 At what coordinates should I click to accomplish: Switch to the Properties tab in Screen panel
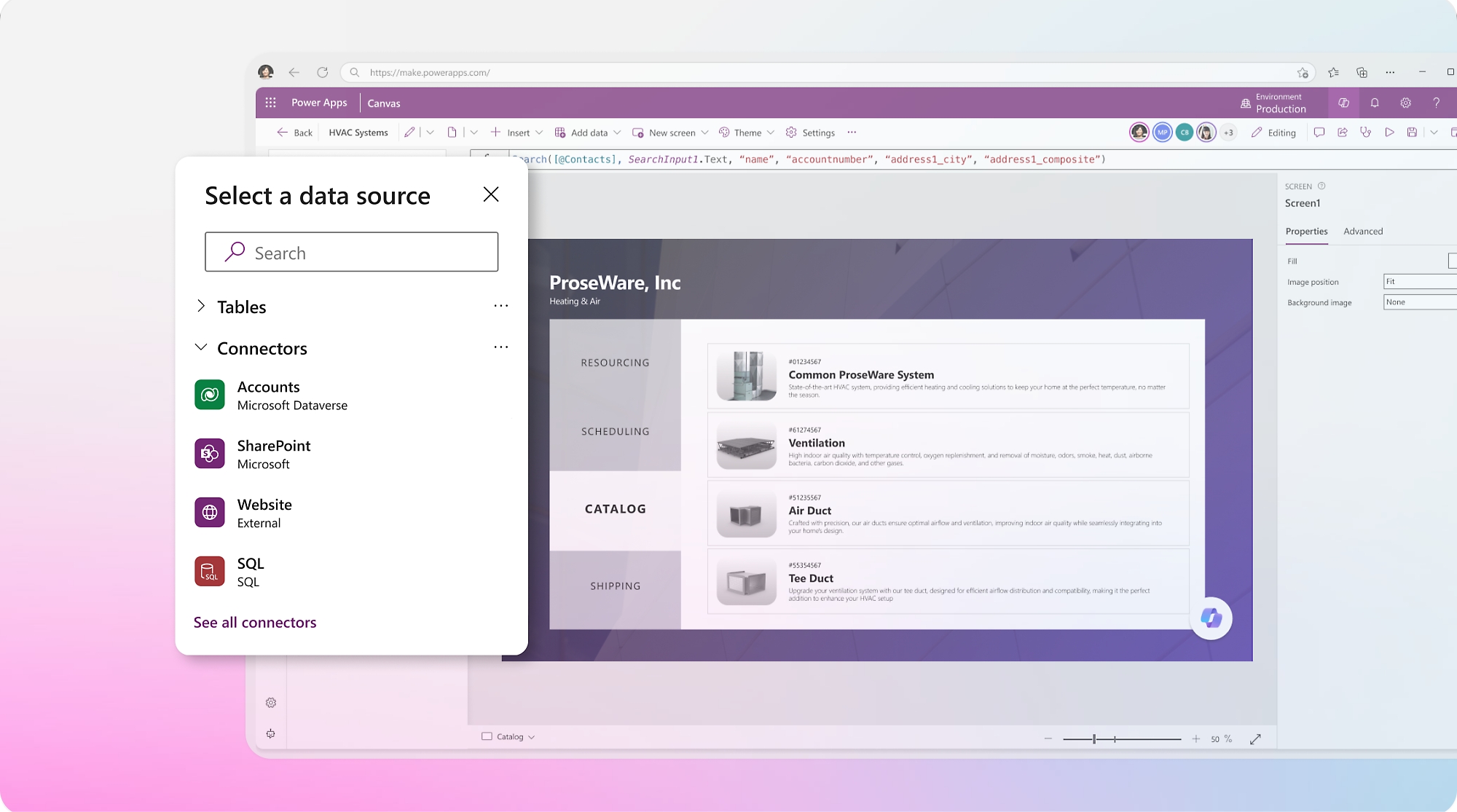click(x=1307, y=231)
